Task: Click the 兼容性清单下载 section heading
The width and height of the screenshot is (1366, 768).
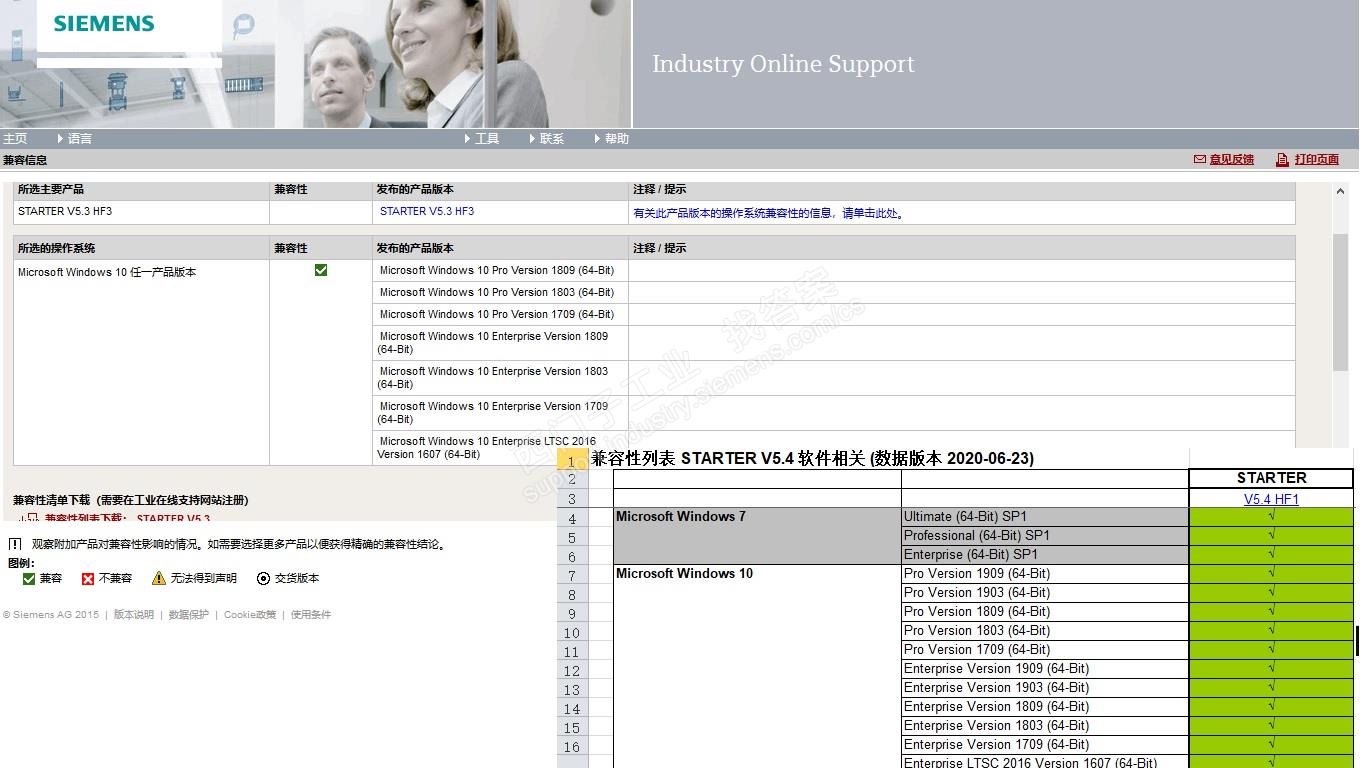Action: tap(131, 500)
